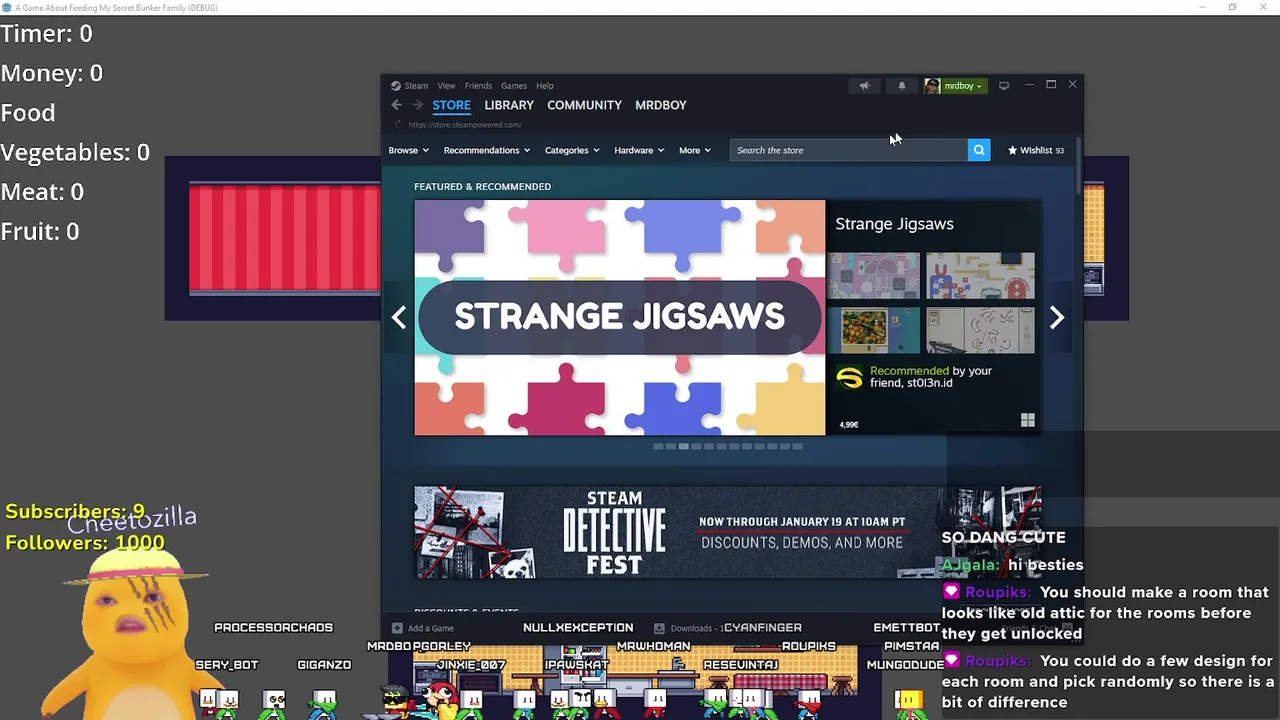The height and width of the screenshot is (720, 1280).
Task: Switch to the LIBRARY tab
Action: pyautogui.click(x=509, y=105)
